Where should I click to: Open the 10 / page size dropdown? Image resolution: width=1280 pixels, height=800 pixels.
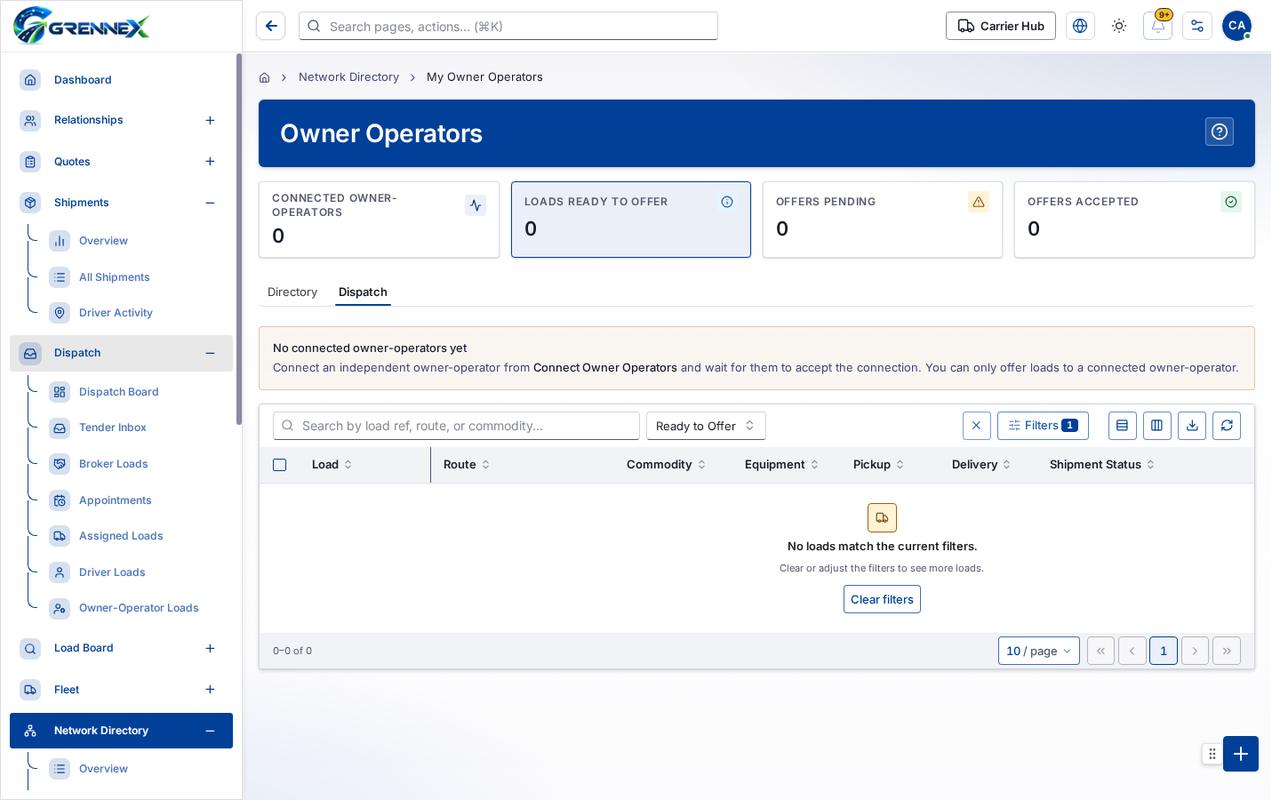(1039, 651)
